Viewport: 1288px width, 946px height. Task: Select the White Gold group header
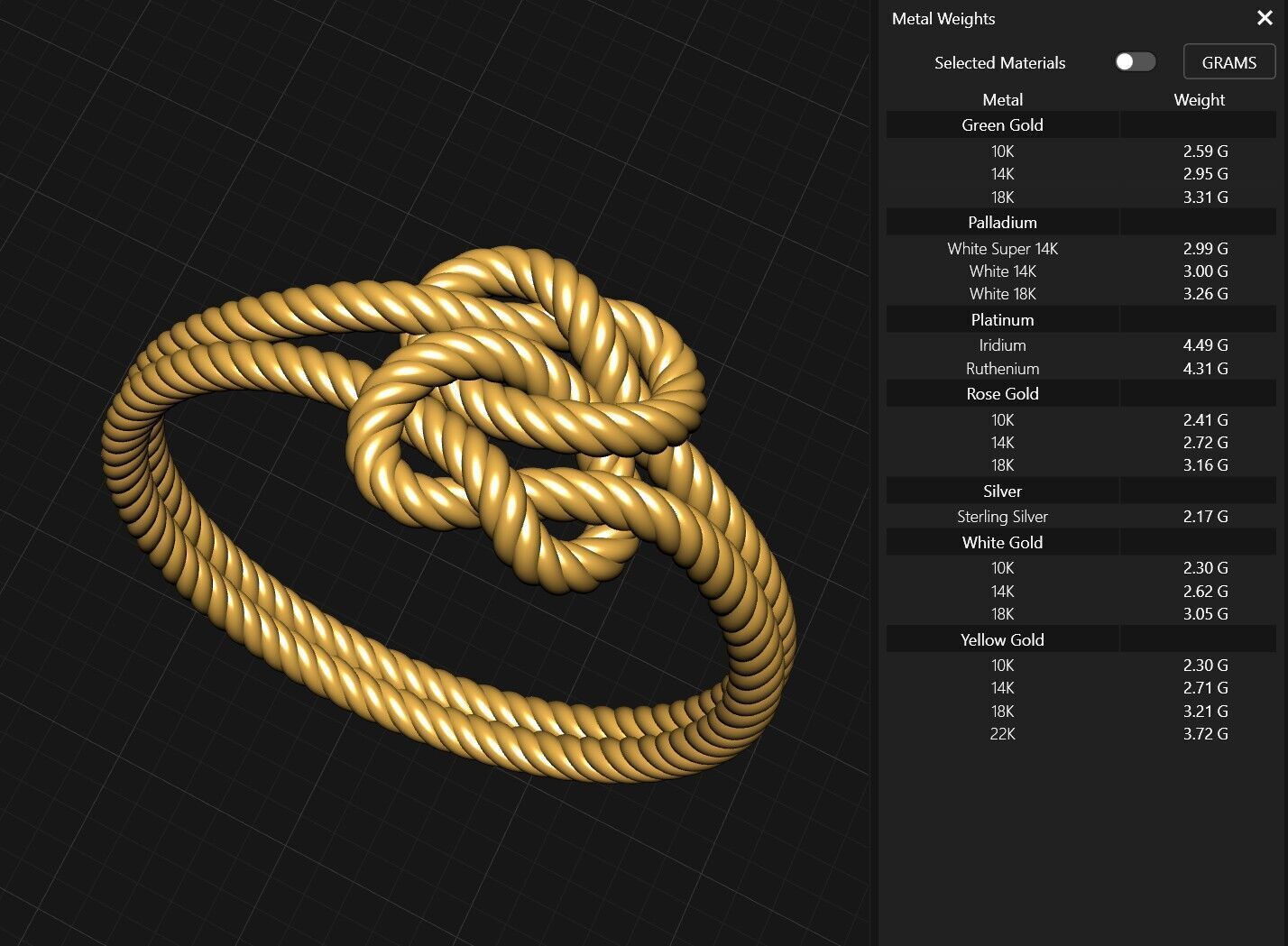tap(1081, 543)
